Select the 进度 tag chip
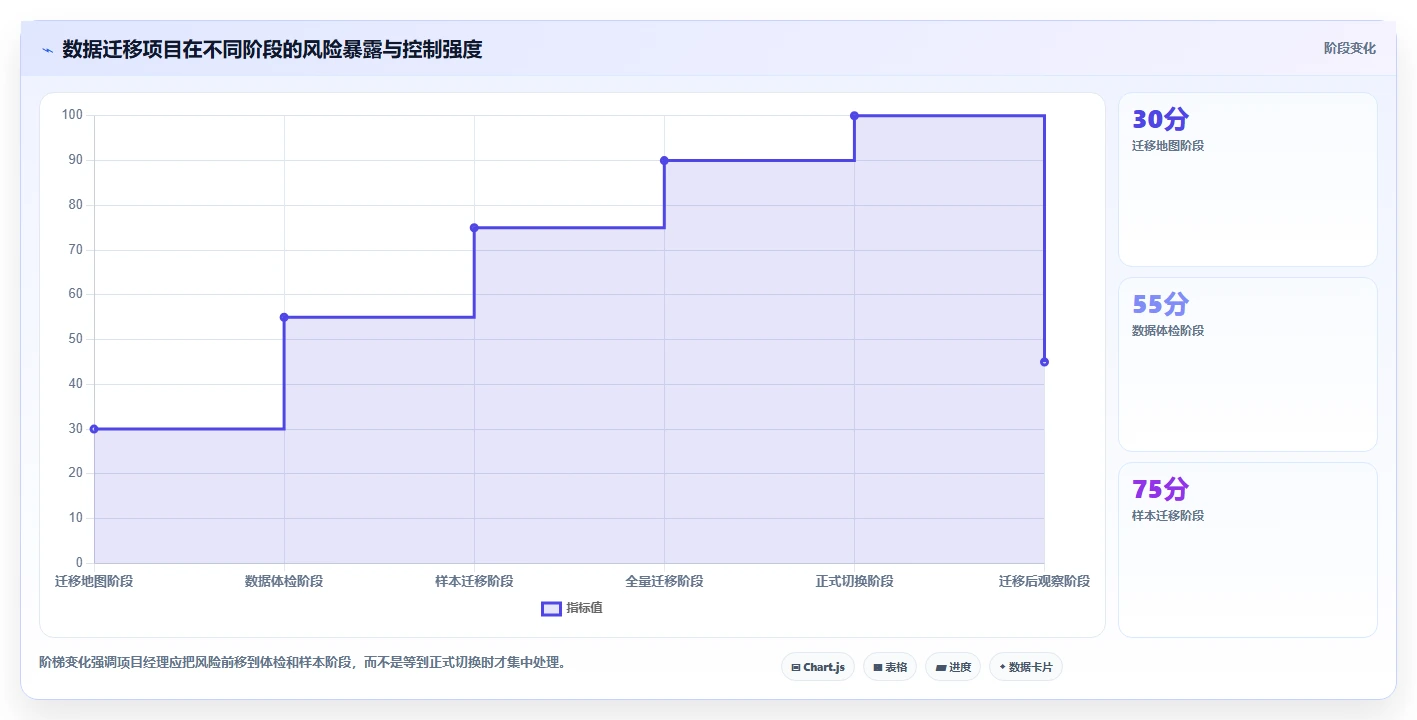1417x720 pixels. coord(952,667)
